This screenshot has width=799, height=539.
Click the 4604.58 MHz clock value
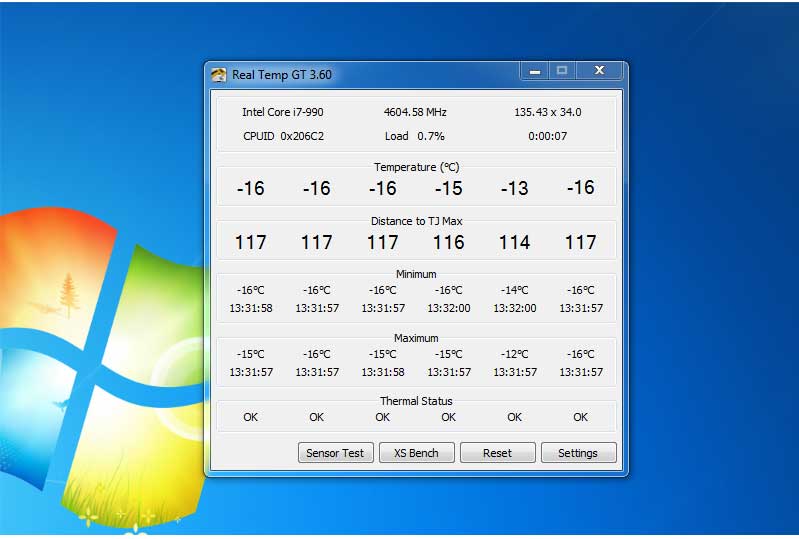(415, 112)
